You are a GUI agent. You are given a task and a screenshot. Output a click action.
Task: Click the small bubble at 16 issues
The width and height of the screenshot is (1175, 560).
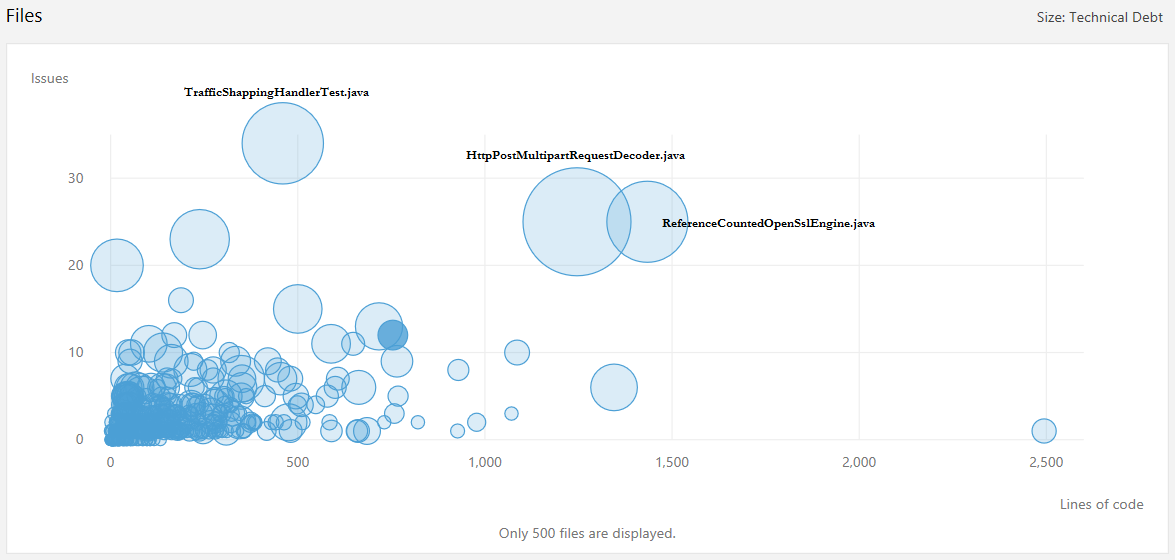(x=181, y=300)
